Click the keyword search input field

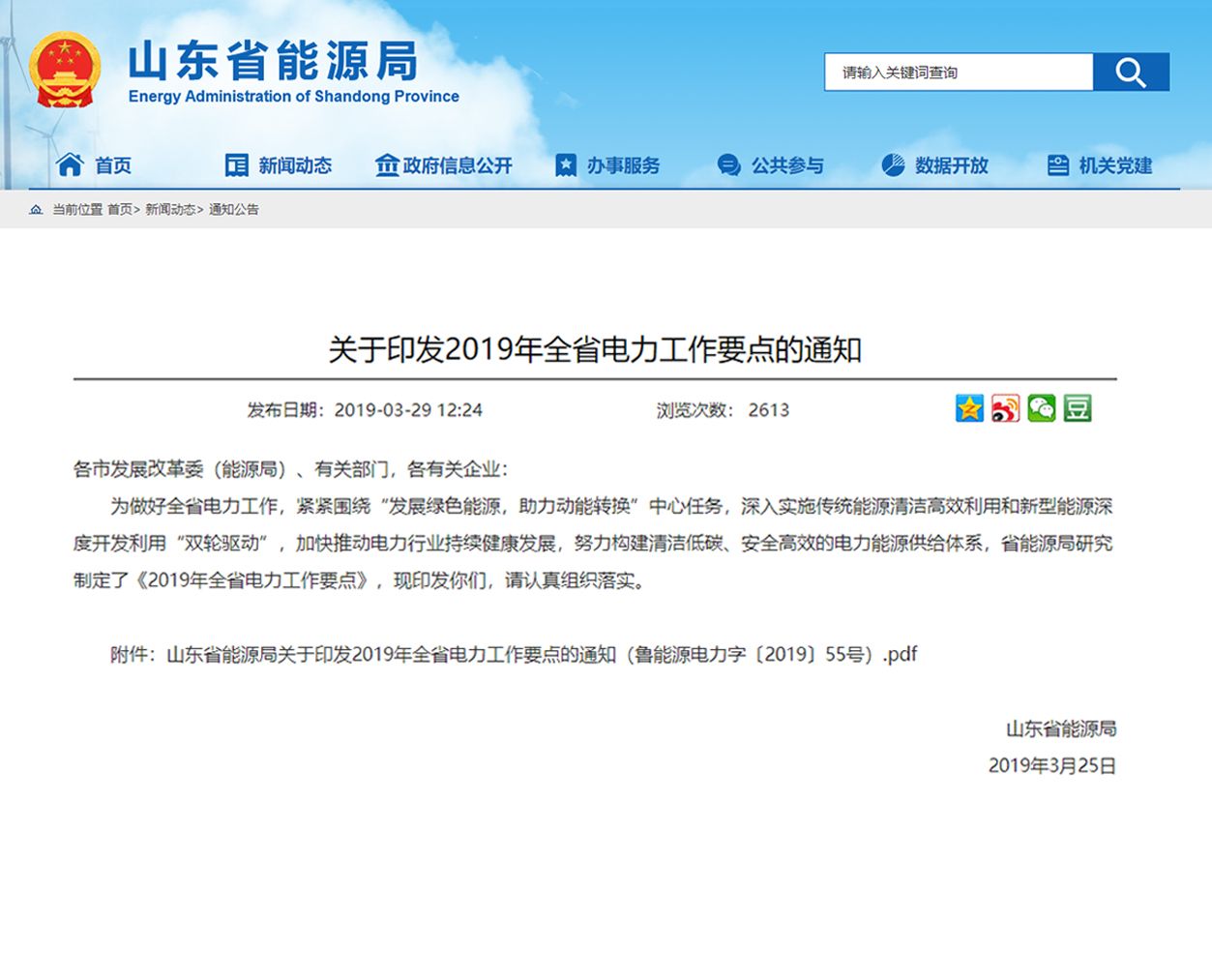click(956, 72)
